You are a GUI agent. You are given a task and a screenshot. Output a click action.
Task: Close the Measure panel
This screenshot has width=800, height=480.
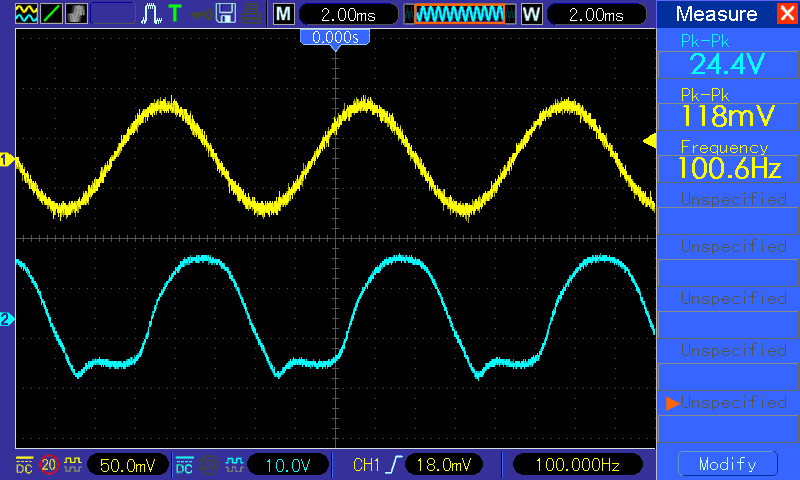click(x=785, y=14)
